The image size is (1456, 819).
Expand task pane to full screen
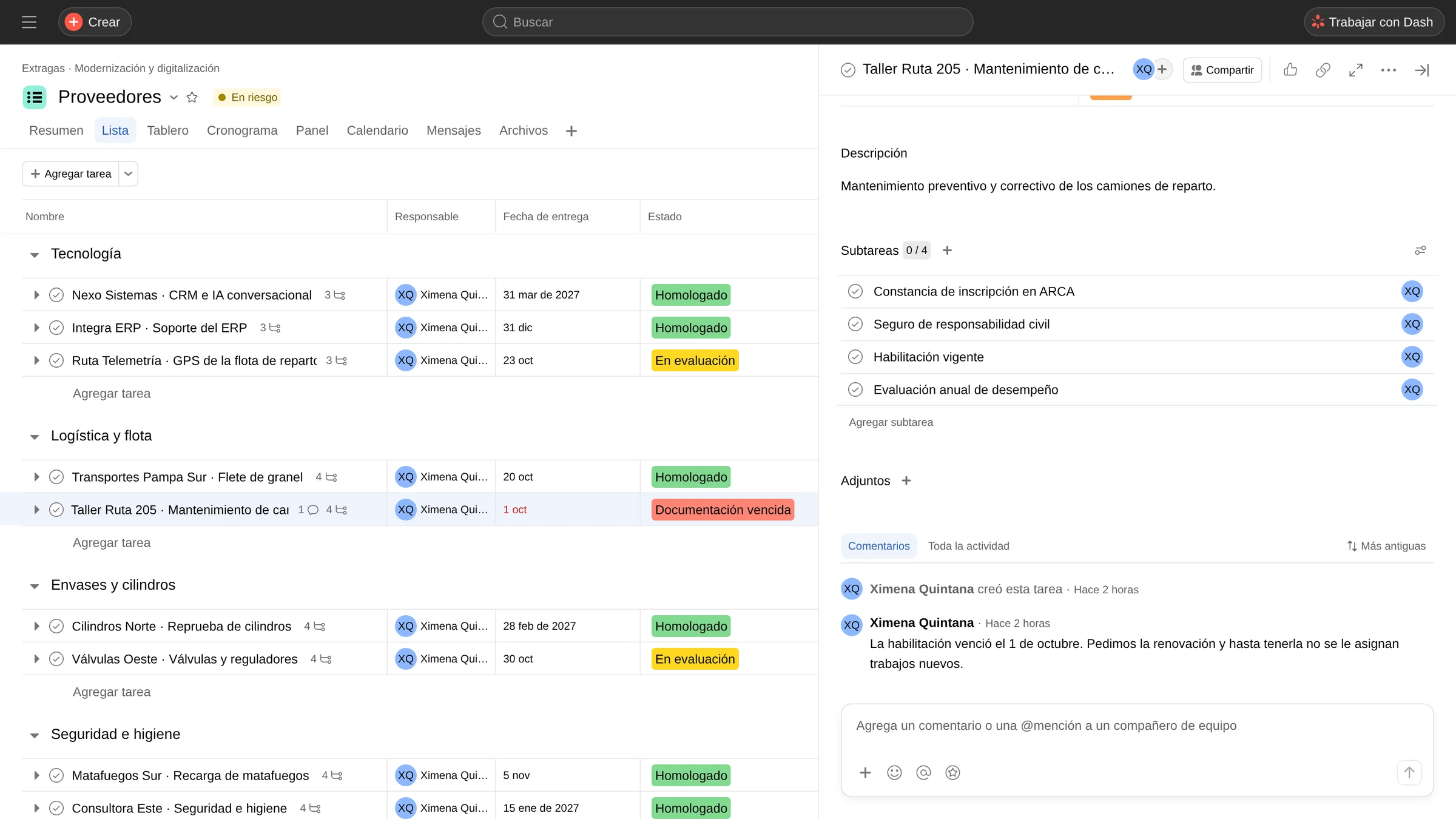(x=1356, y=70)
